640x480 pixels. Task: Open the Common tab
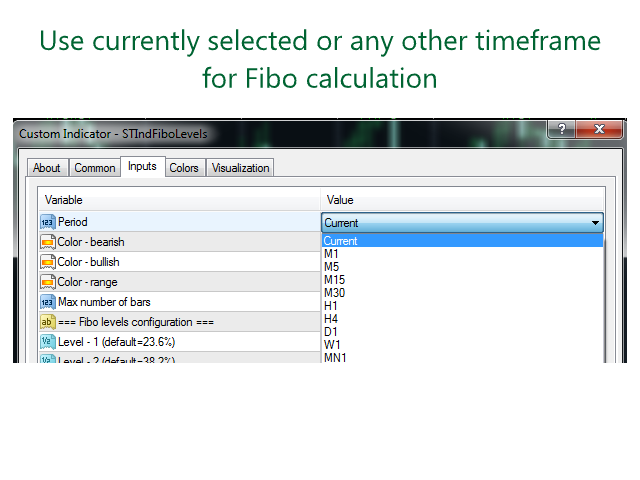(95, 168)
